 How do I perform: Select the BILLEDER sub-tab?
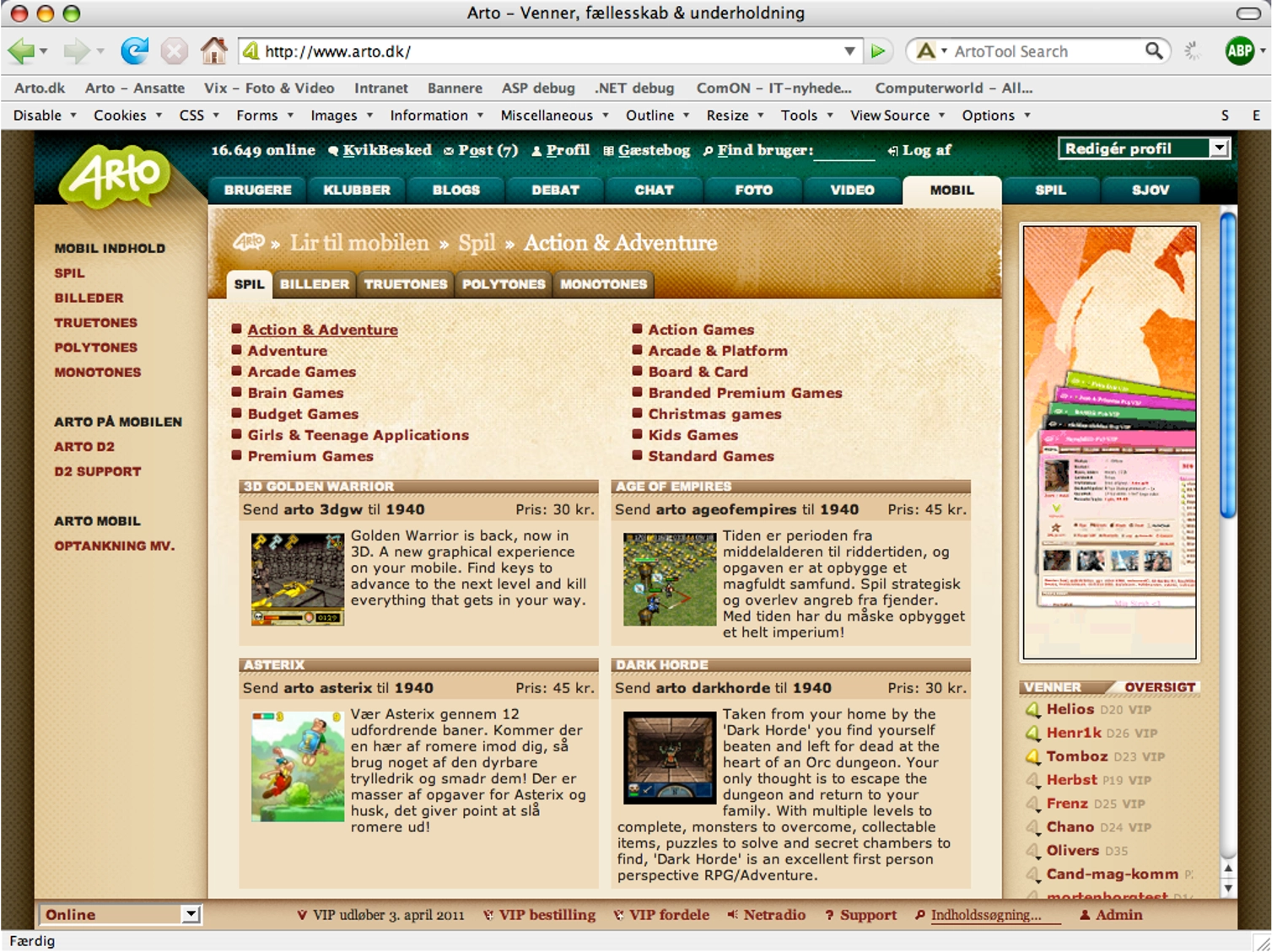point(315,284)
